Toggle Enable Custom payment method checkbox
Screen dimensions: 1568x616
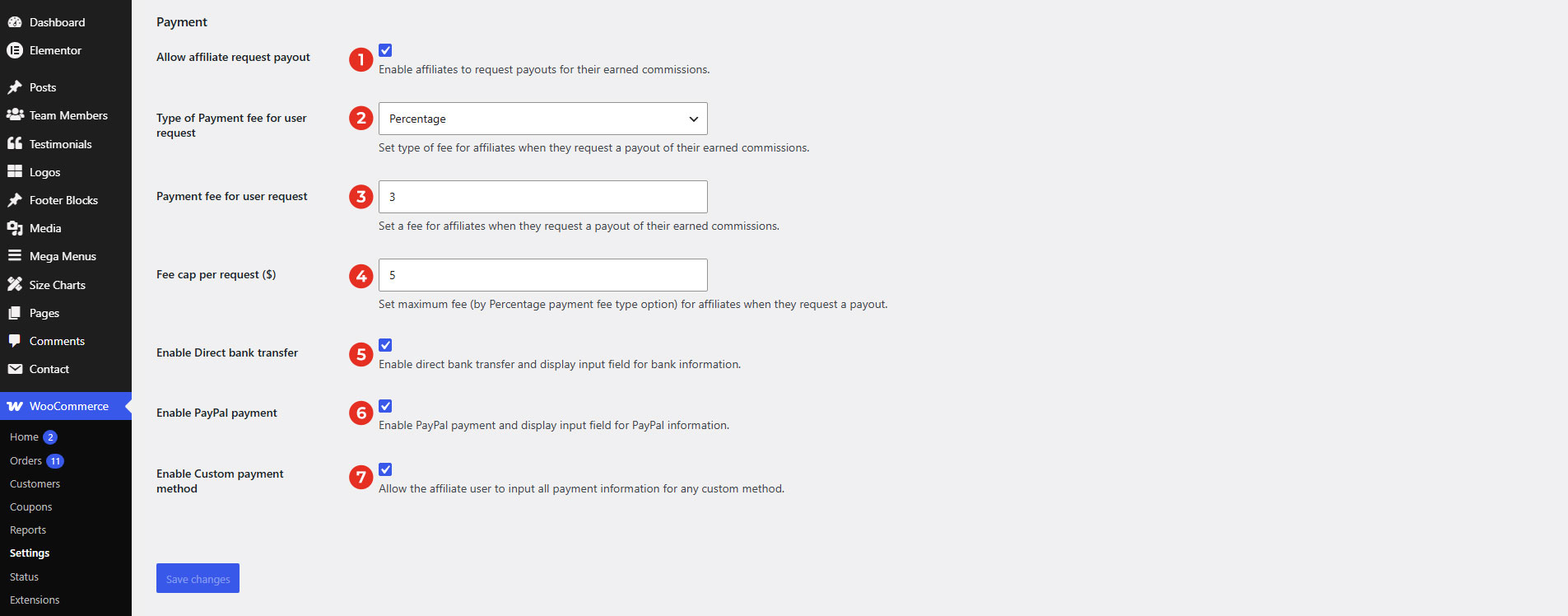[x=385, y=469]
